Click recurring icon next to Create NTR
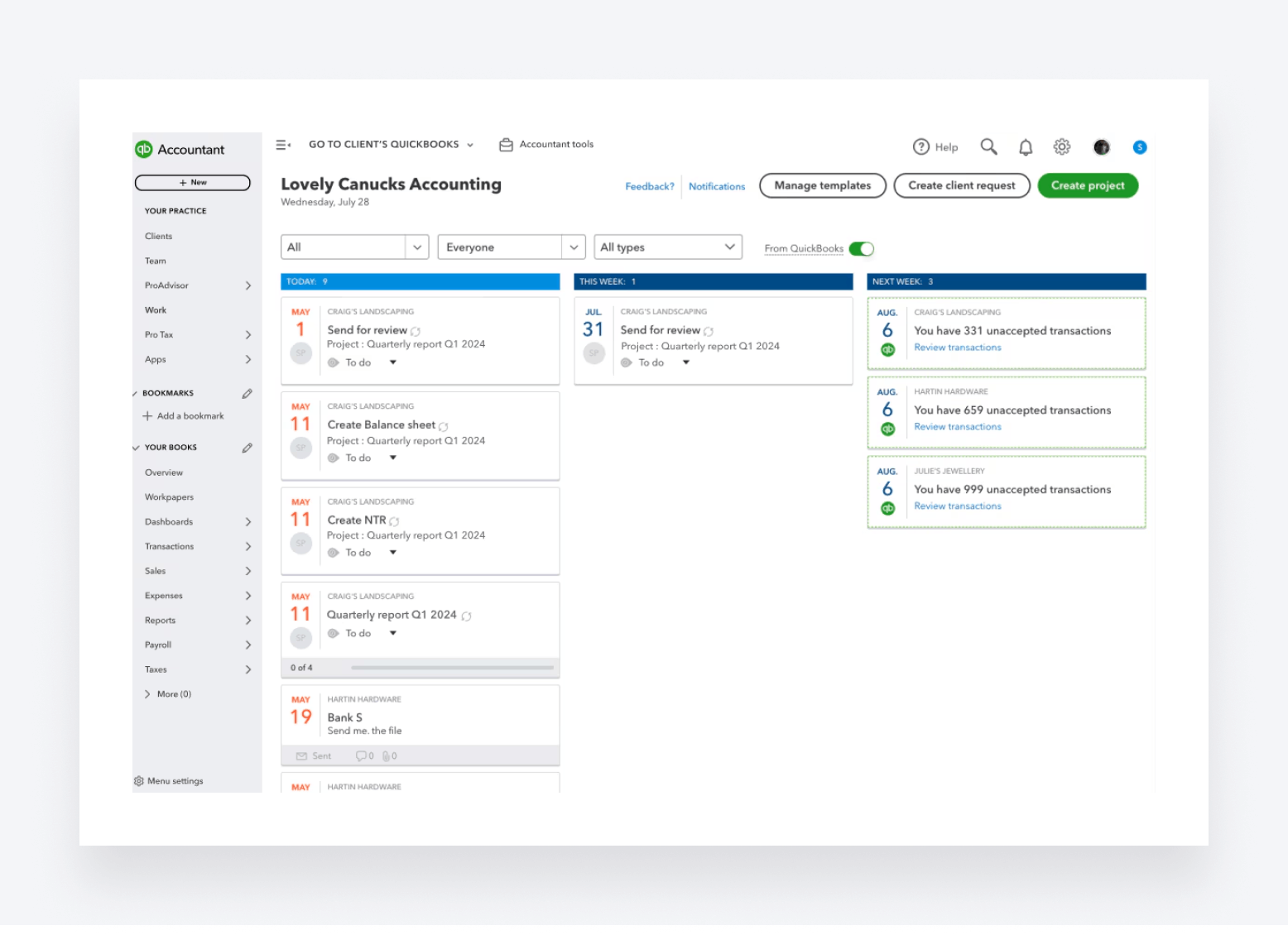 (x=394, y=521)
